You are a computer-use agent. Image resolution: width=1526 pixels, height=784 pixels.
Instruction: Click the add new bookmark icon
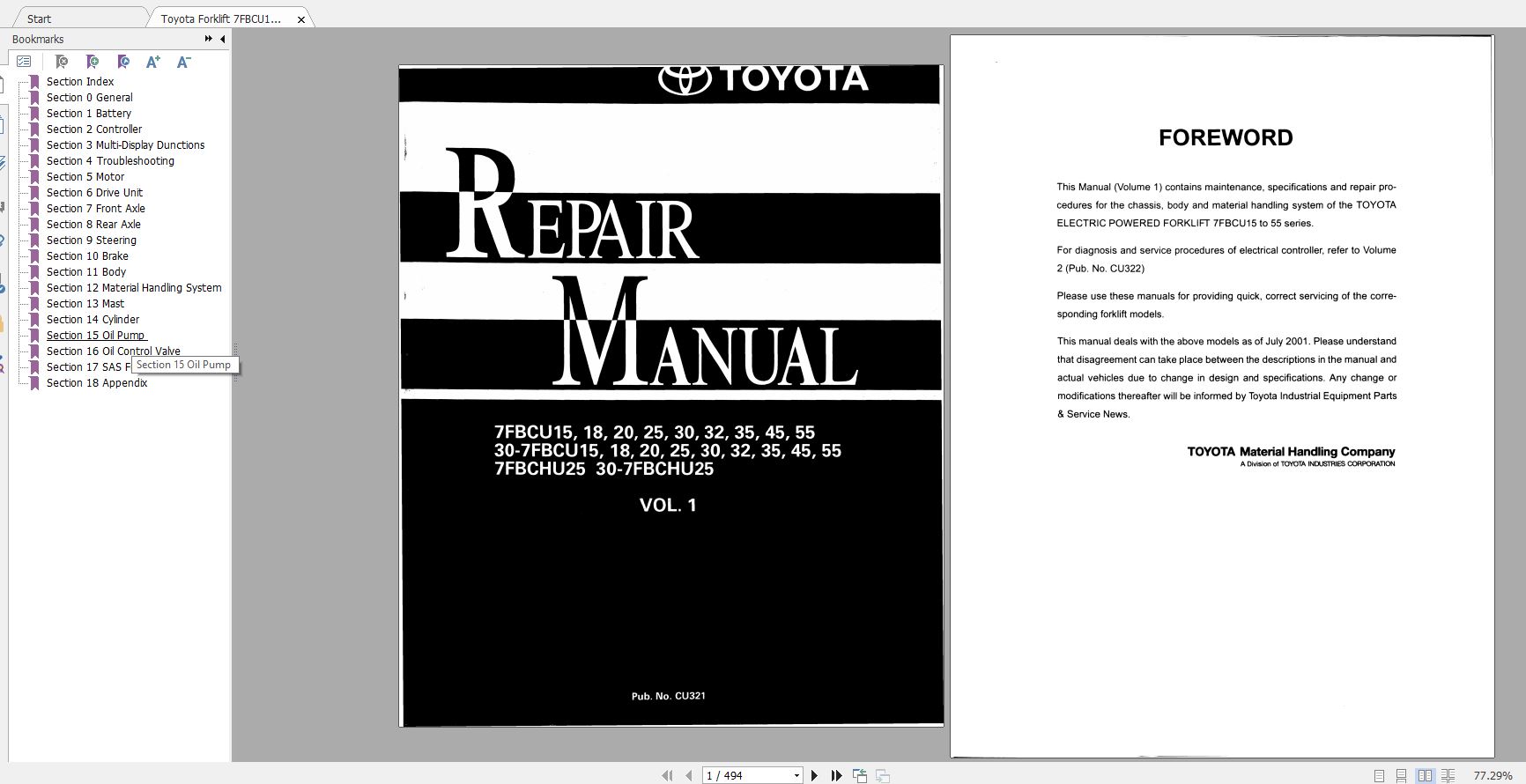(93, 62)
